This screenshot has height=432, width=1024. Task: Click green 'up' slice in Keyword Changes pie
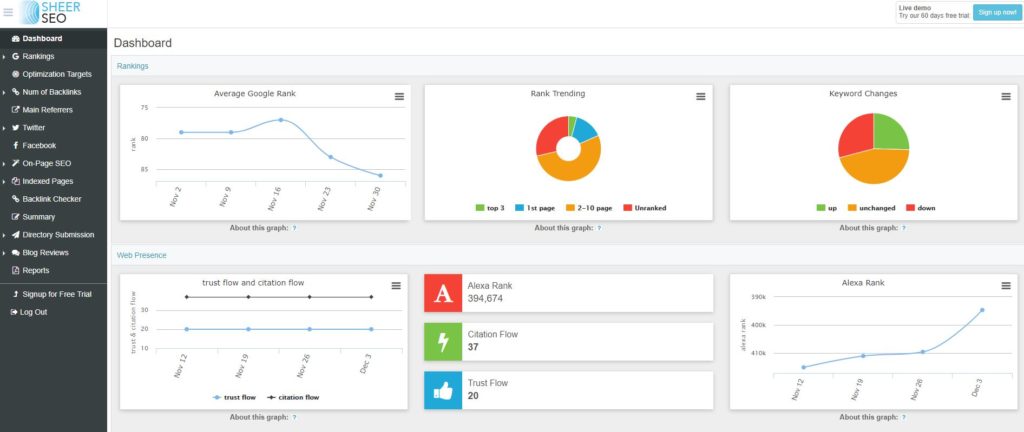pyautogui.click(x=890, y=133)
